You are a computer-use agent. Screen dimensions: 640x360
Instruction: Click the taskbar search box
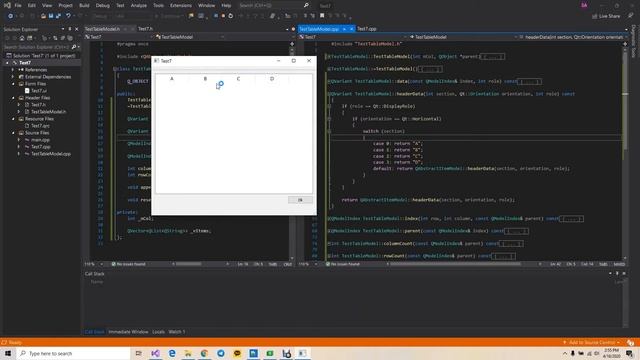(x=73, y=353)
